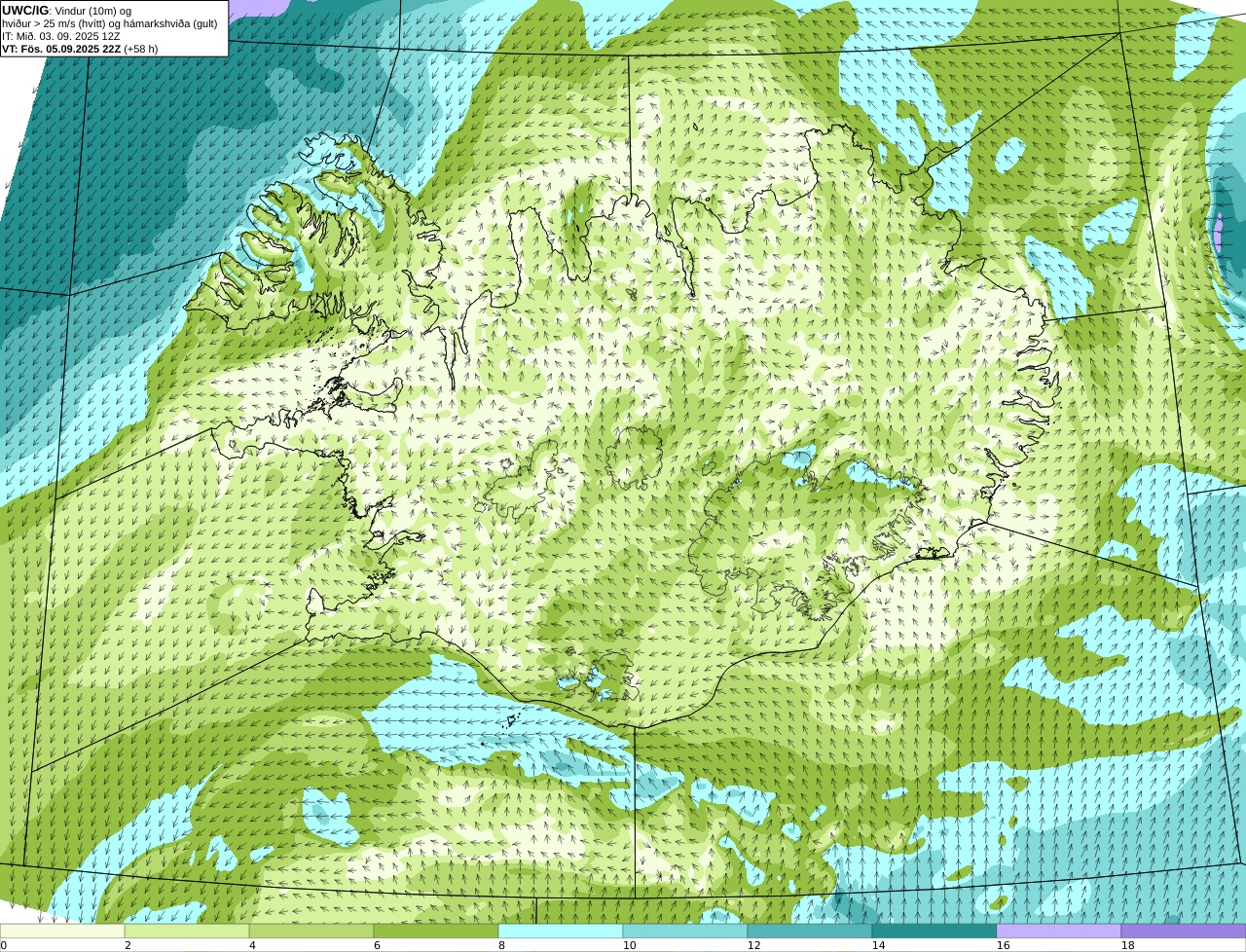Click the light yellow-green 2–4 m/s legend swatch

pos(187,931)
